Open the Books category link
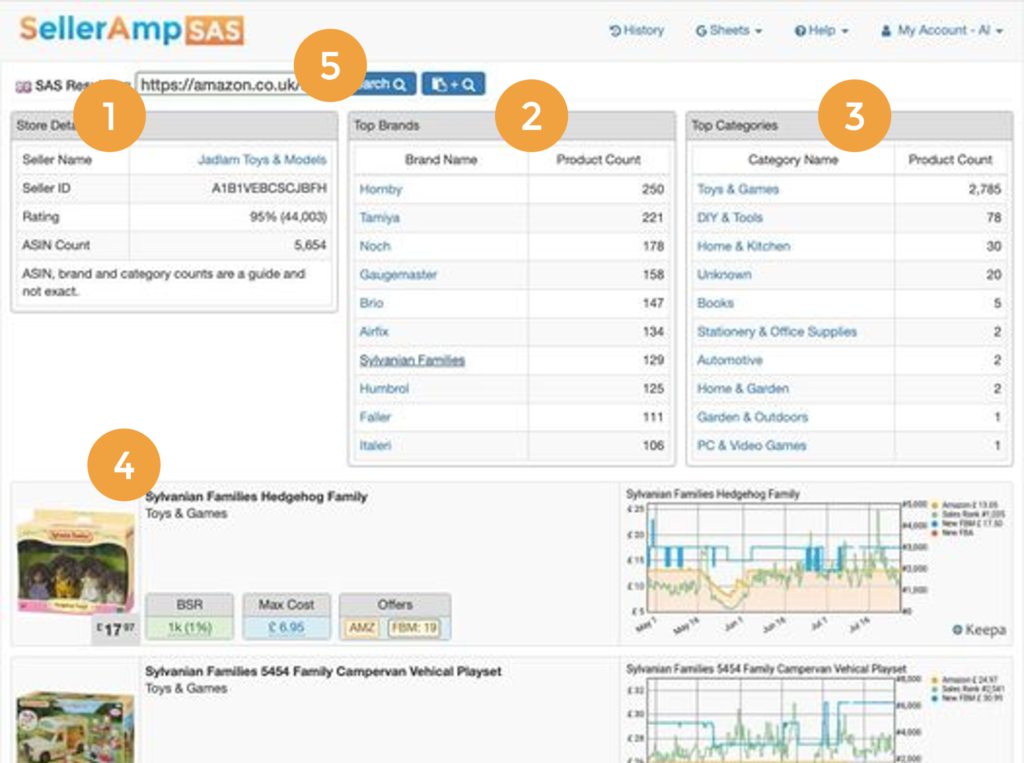This screenshot has height=763, width=1024. (715, 303)
